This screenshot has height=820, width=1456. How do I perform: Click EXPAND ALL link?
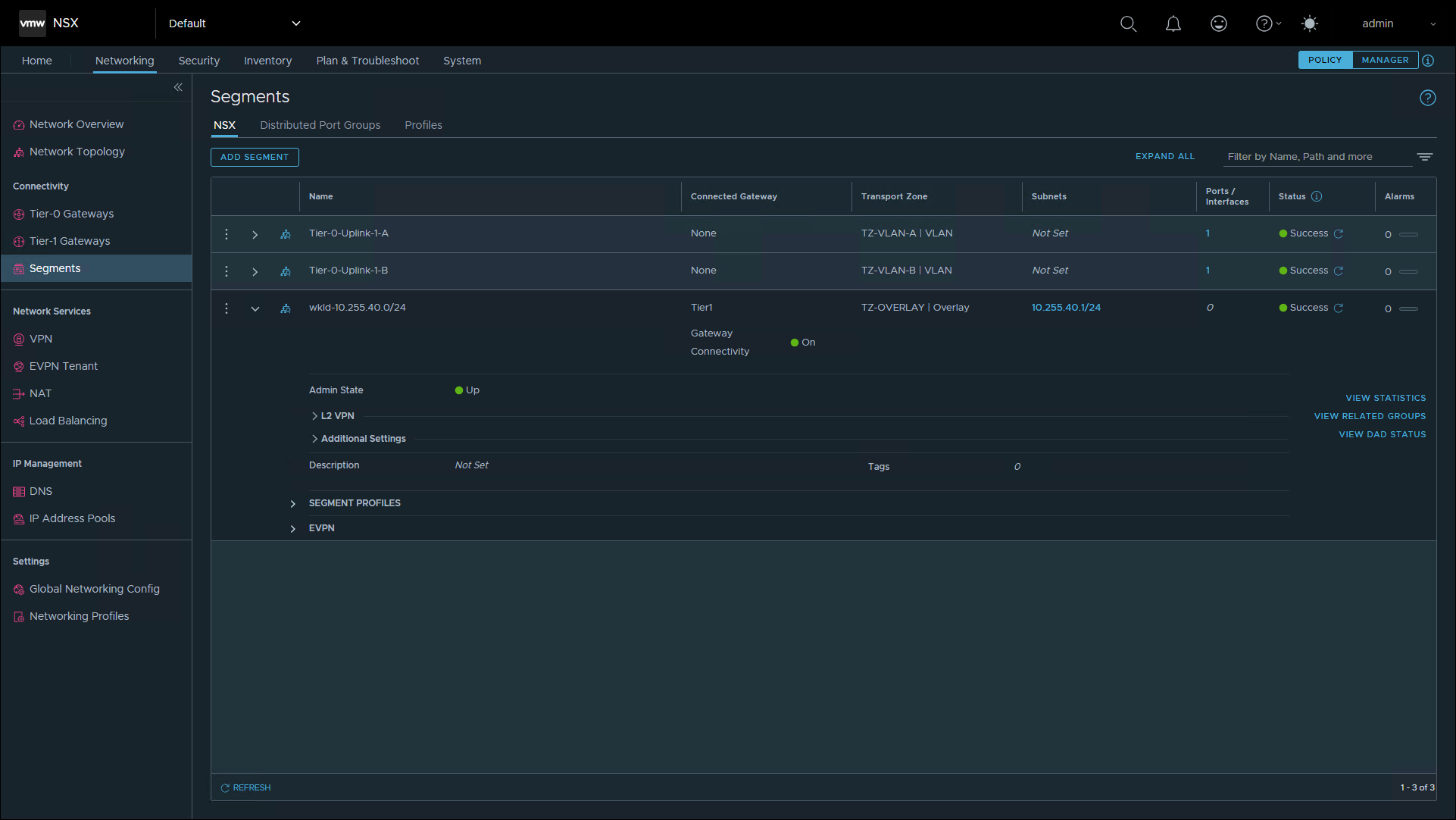pos(1165,156)
